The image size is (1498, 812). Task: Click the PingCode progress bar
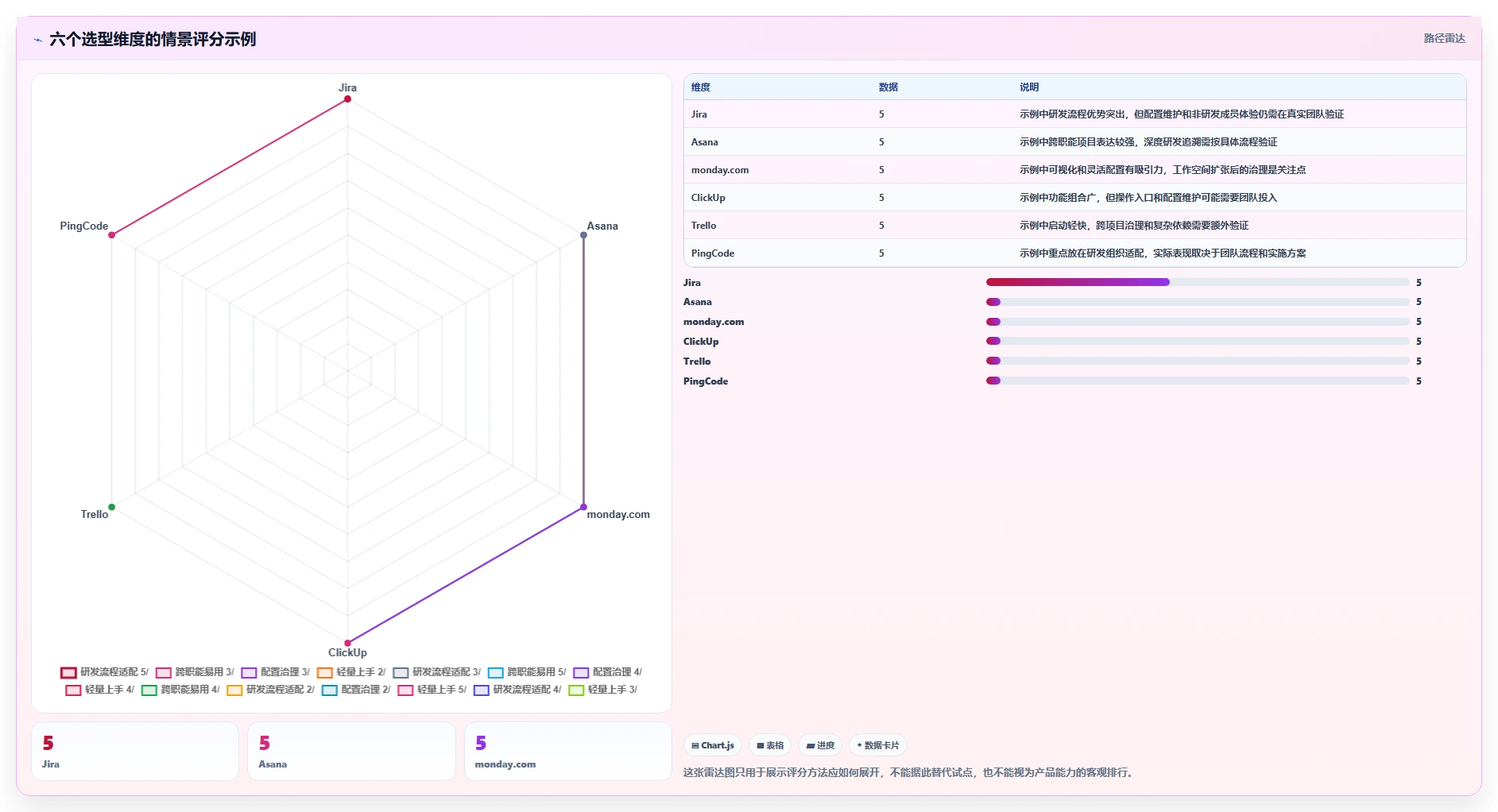click(x=1198, y=381)
